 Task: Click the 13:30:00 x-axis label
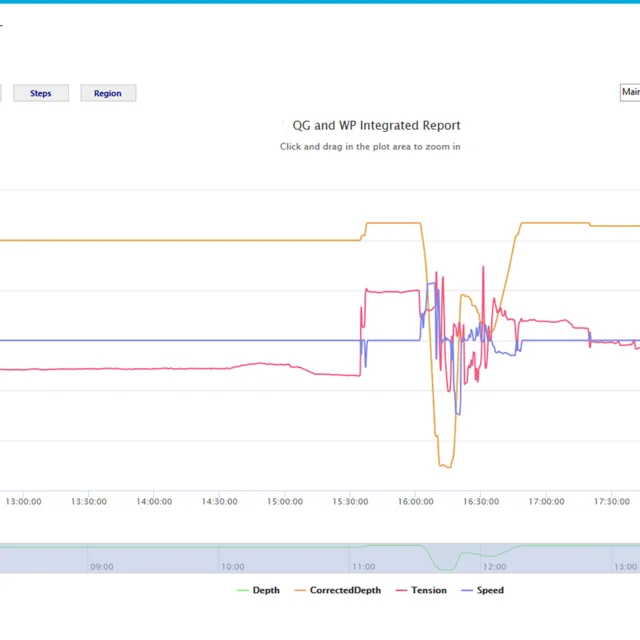(88, 502)
